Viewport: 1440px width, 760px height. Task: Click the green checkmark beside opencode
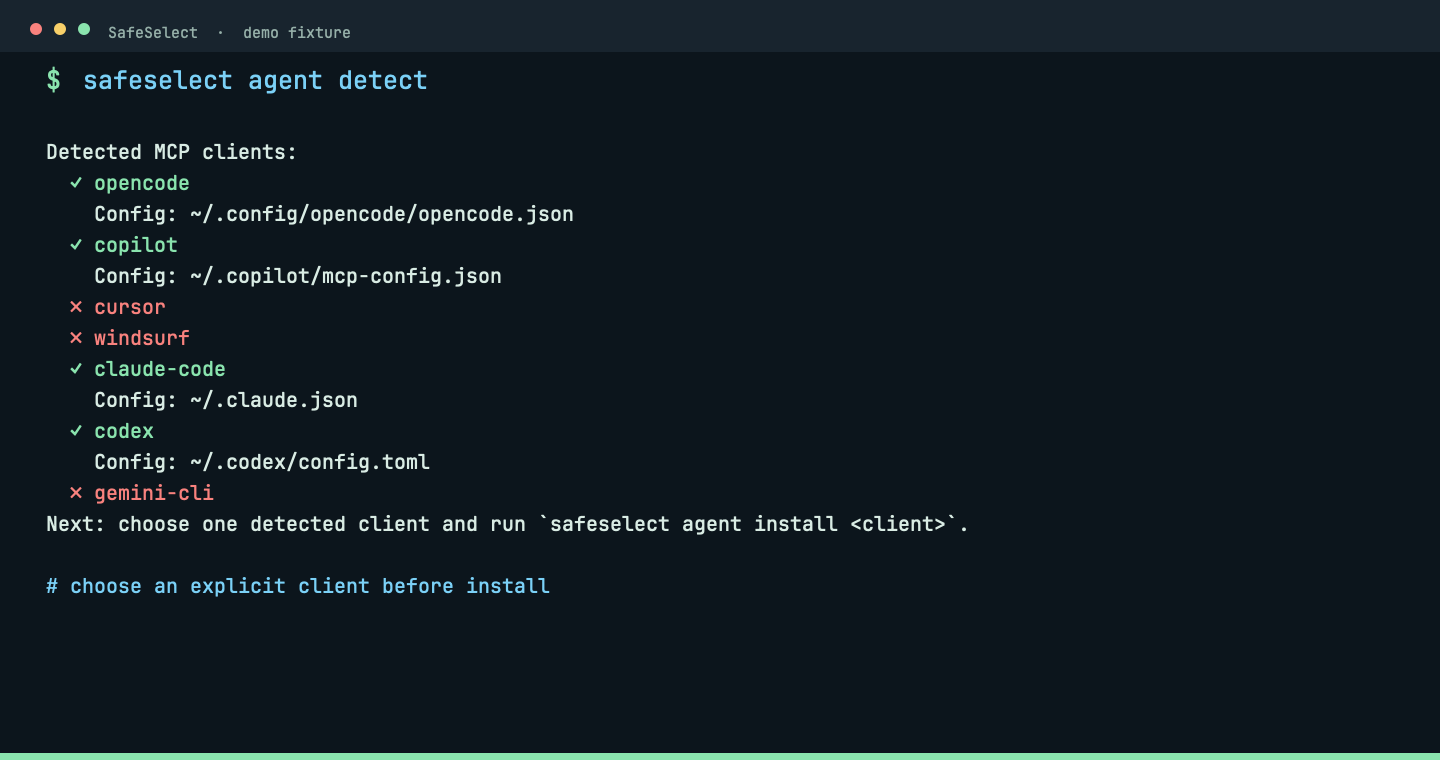76,183
